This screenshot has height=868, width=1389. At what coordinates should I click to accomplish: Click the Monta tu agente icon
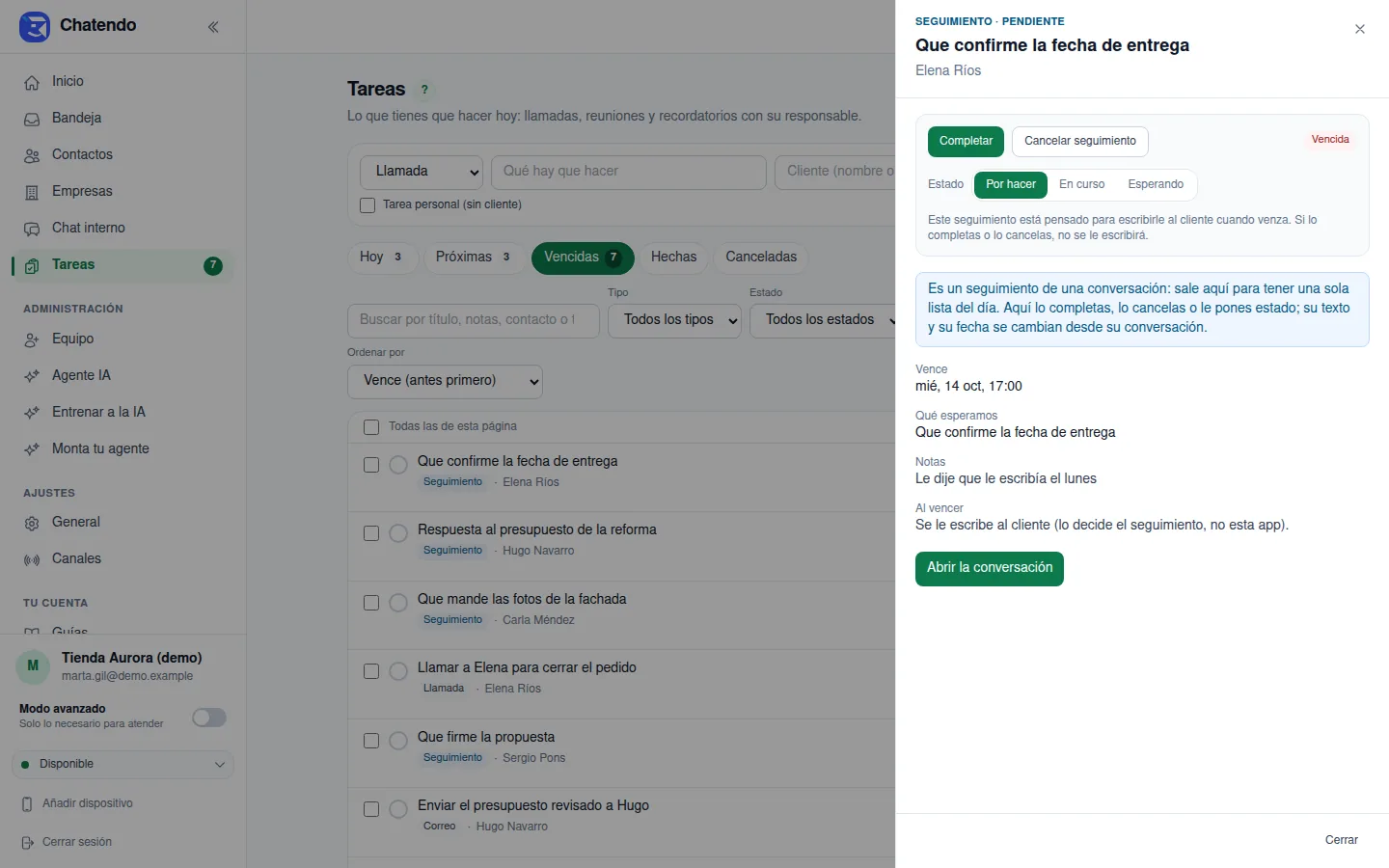tap(32, 449)
